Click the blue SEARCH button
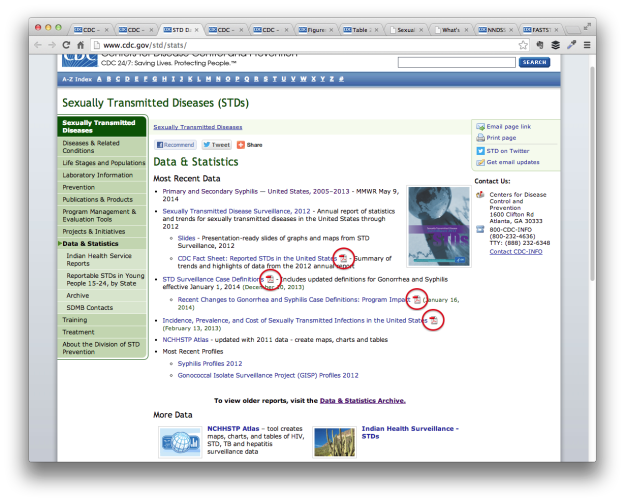This screenshot has width=625, height=502. pyautogui.click(x=534, y=62)
